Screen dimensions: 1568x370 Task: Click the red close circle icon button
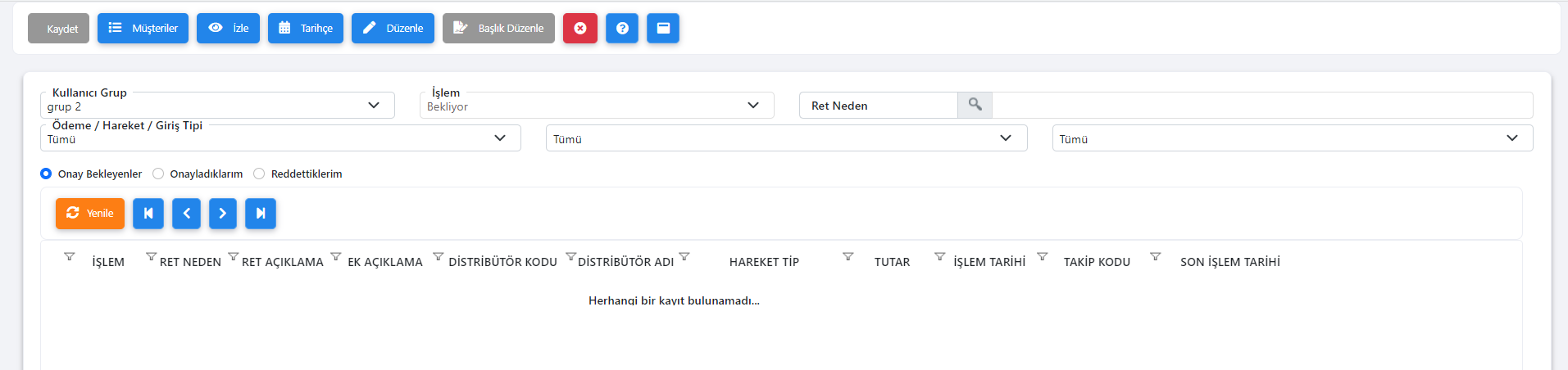click(x=579, y=28)
